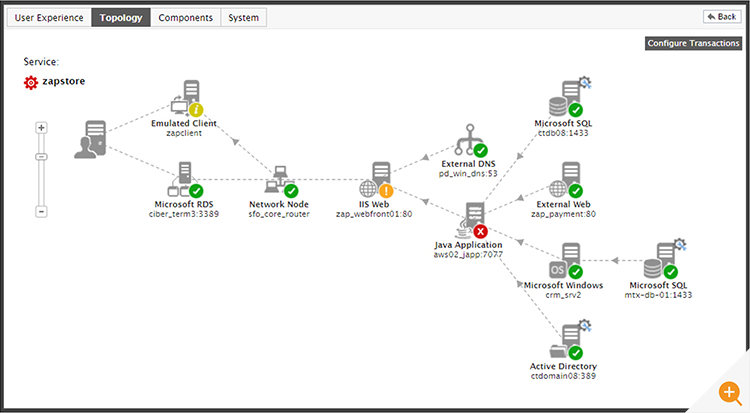
Task: Click gear overlay on Active Directory node
Action: tap(585, 326)
